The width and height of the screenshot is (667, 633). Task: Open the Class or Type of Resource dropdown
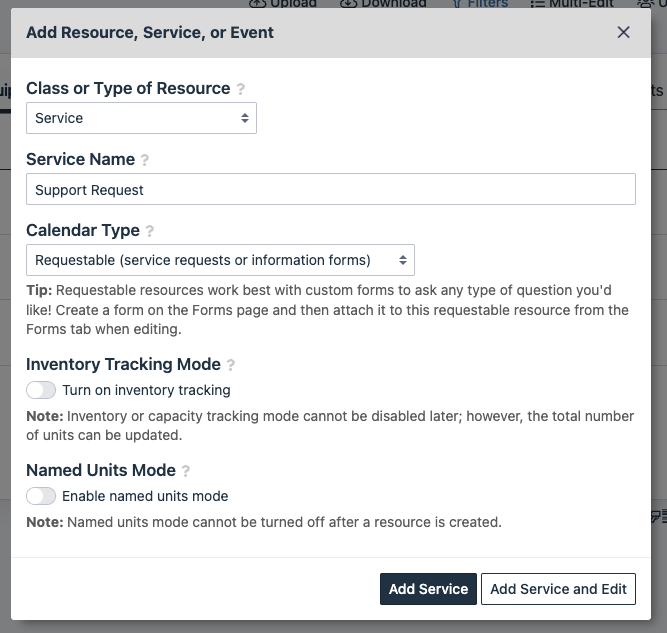pos(141,118)
